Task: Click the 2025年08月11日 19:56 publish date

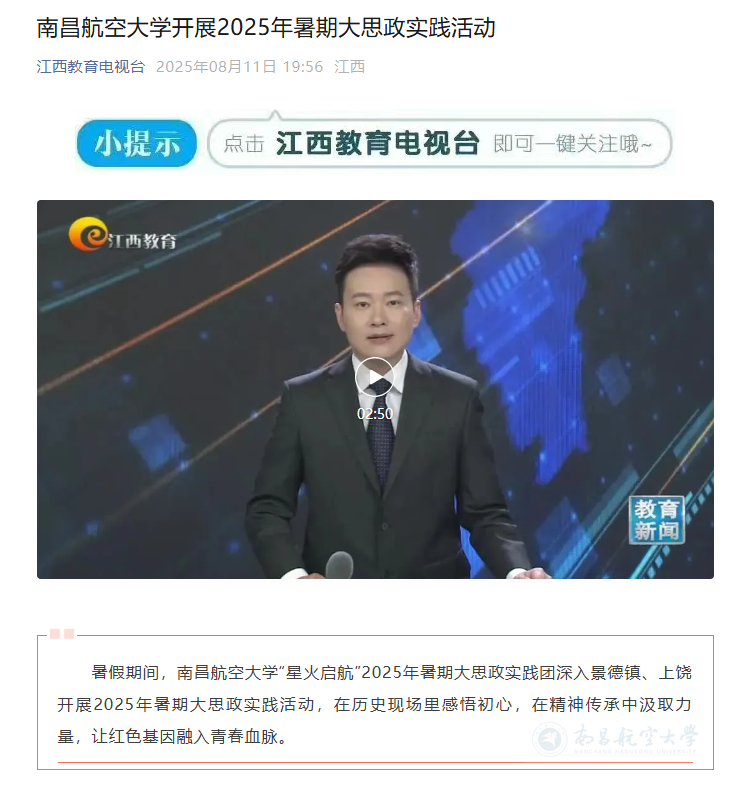Action: coord(240,67)
